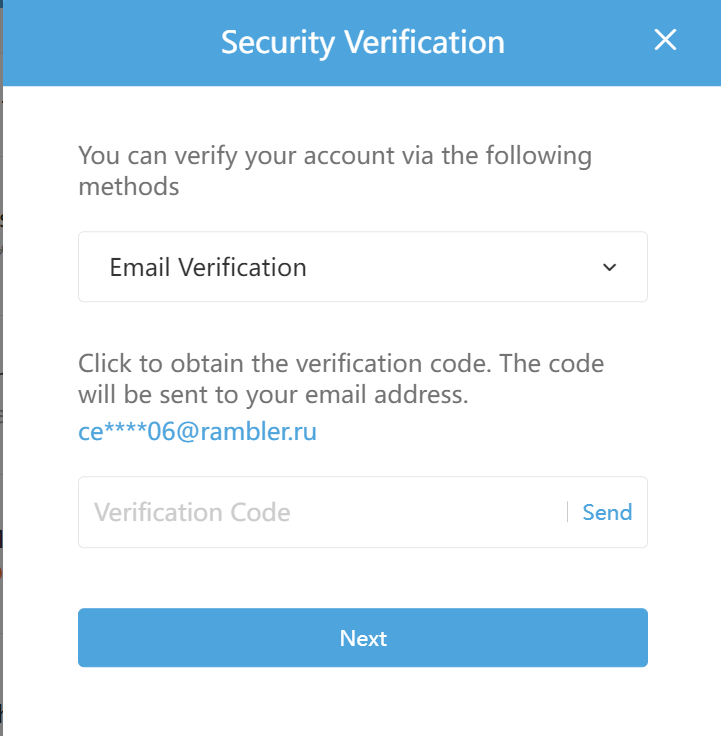
Task: Select the 'Email Verification' label text
Action: 208,267
